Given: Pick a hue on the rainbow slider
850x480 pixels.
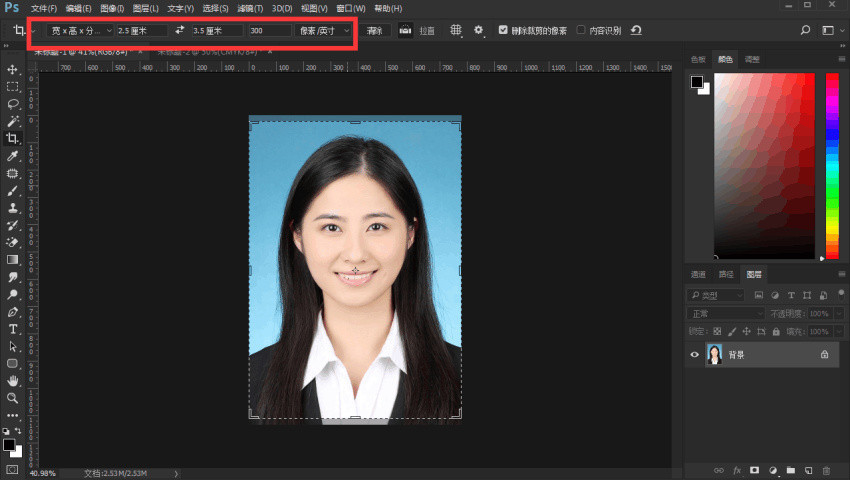Looking at the screenshot, I should point(832,166).
